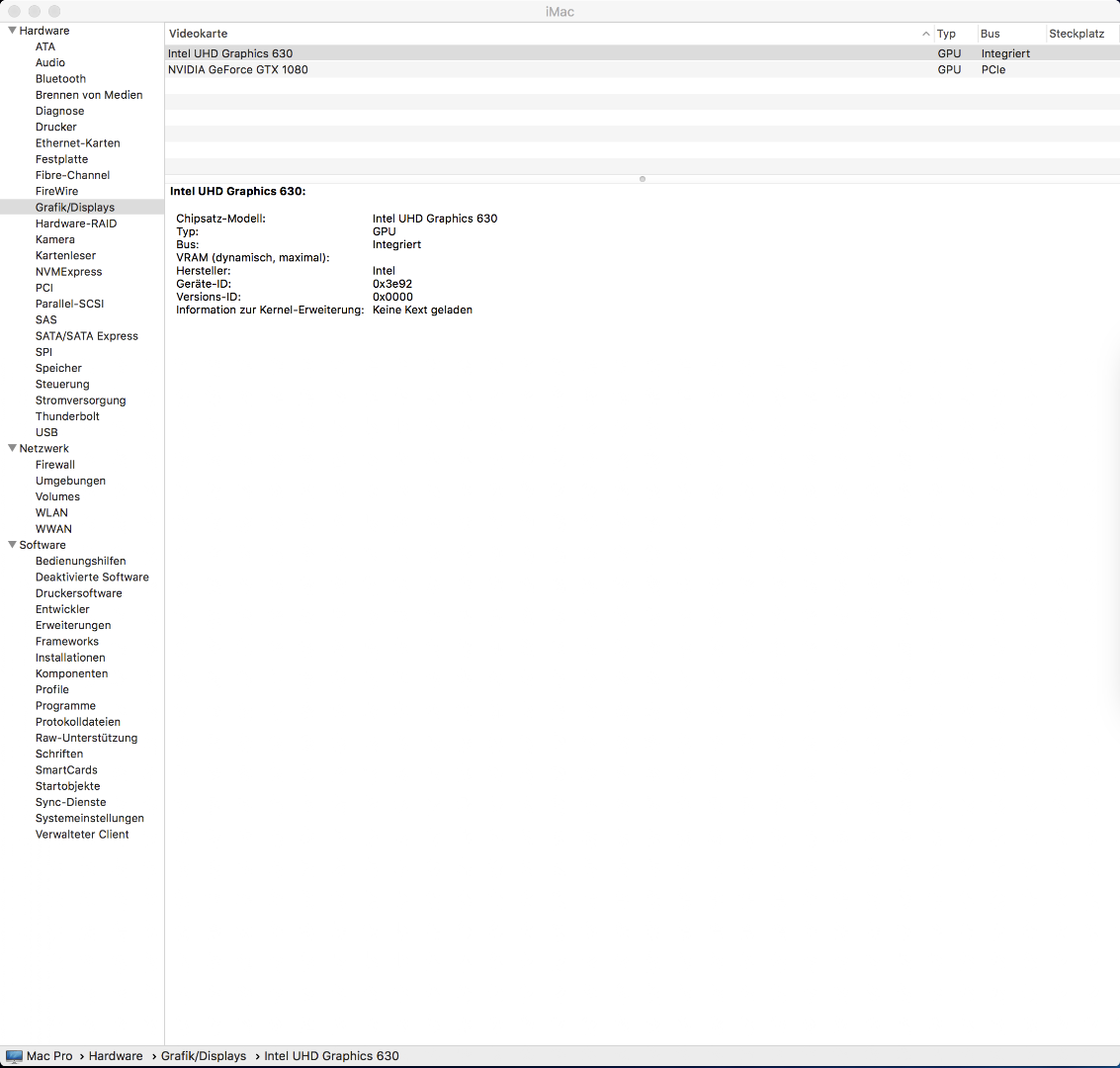The height and width of the screenshot is (1068, 1120).
Task: Open Frameworks entry
Action: tap(67, 642)
